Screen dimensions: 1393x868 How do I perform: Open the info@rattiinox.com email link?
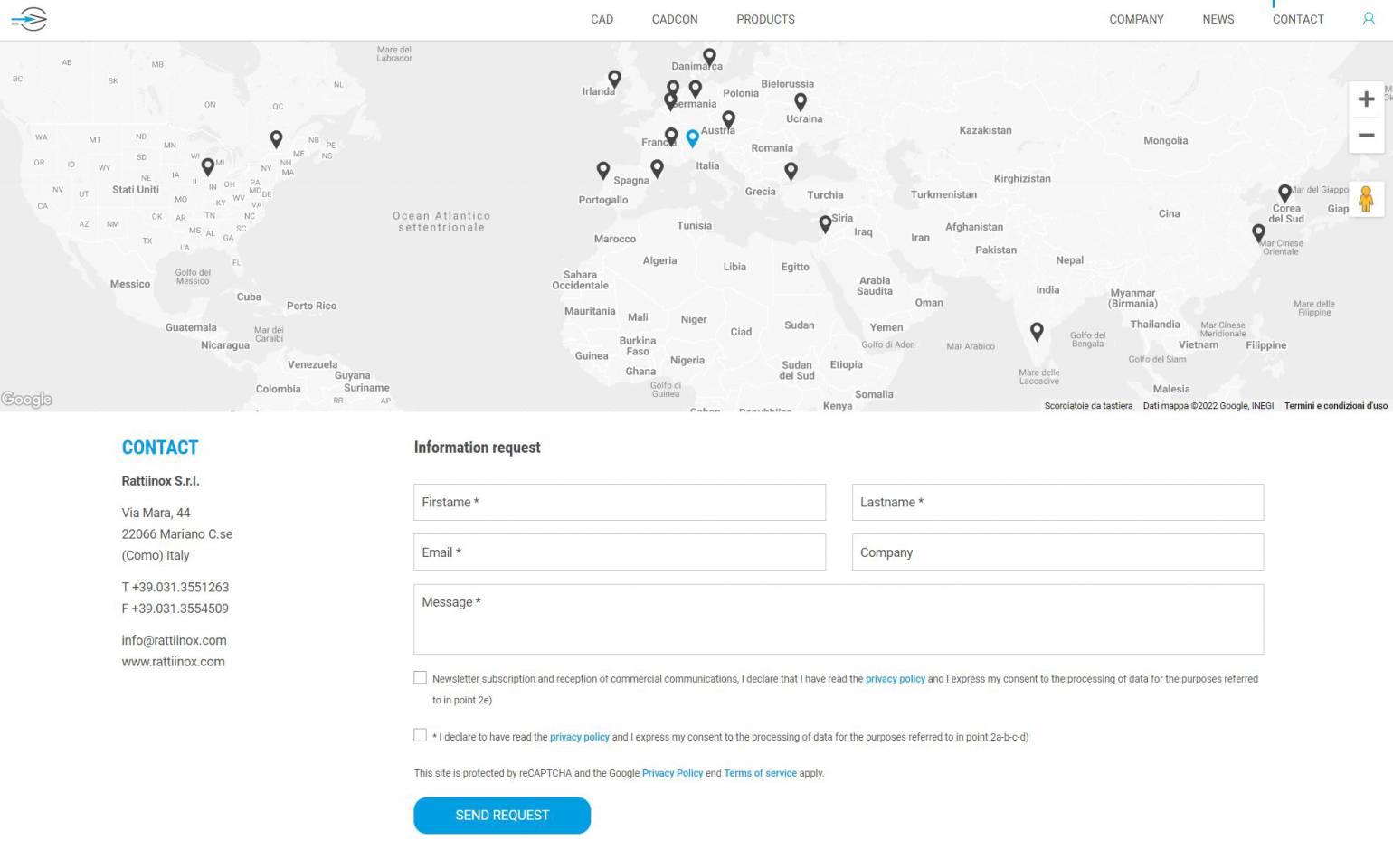(x=174, y=640)
